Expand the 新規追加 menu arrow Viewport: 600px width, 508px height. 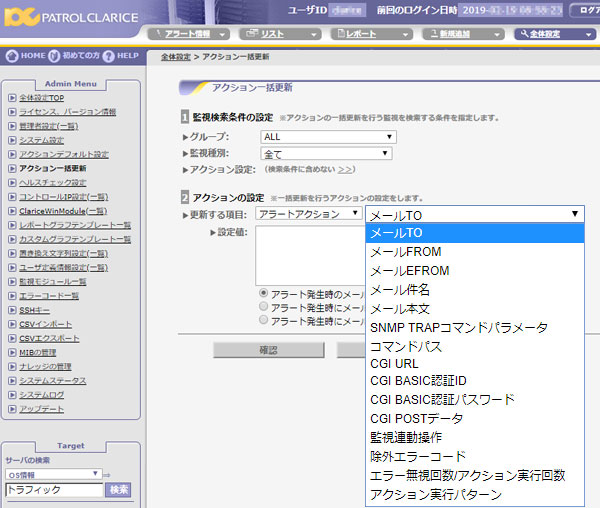497,34
